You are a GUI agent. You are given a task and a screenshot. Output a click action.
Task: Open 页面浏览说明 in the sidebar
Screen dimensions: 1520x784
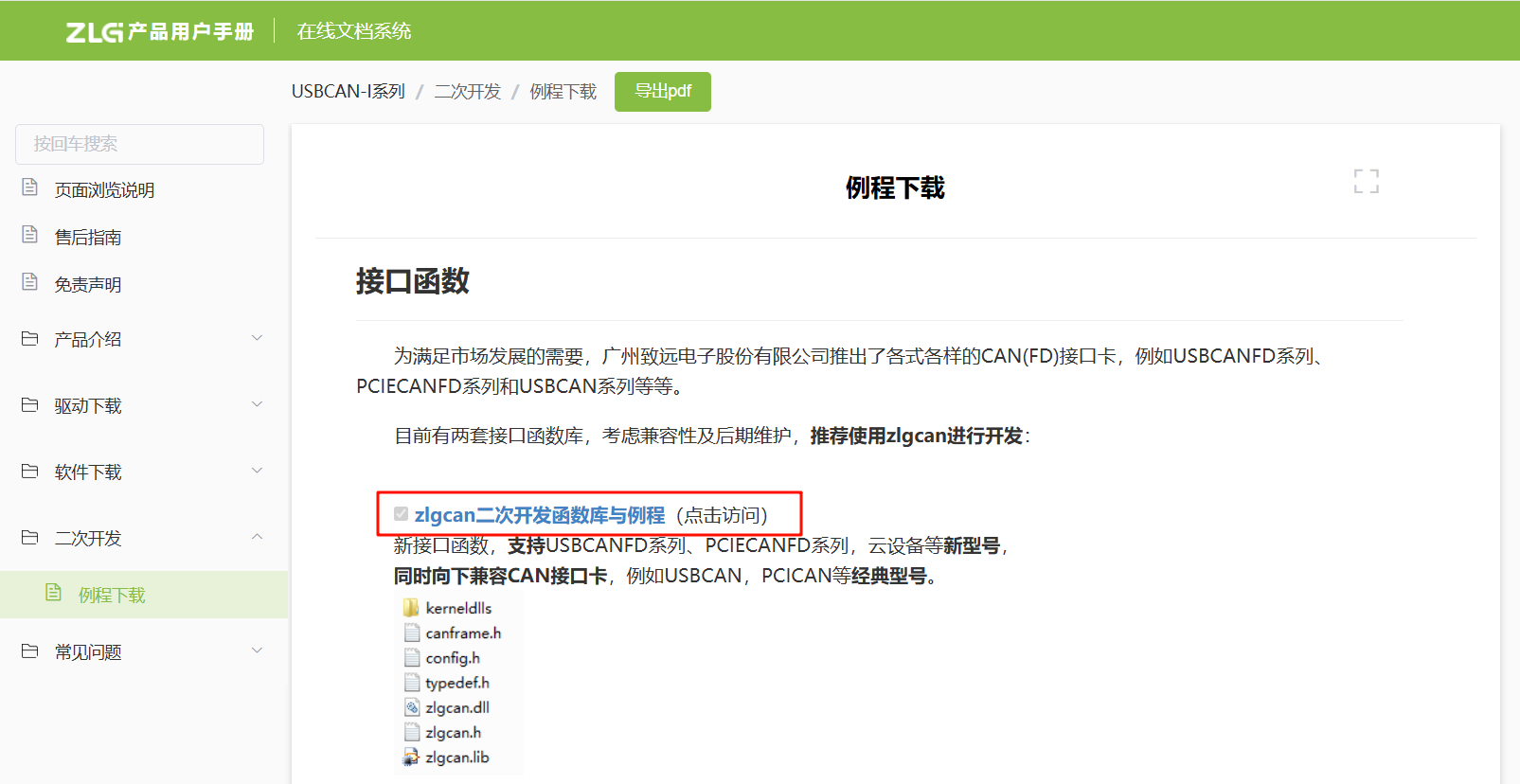pos(104,190)
